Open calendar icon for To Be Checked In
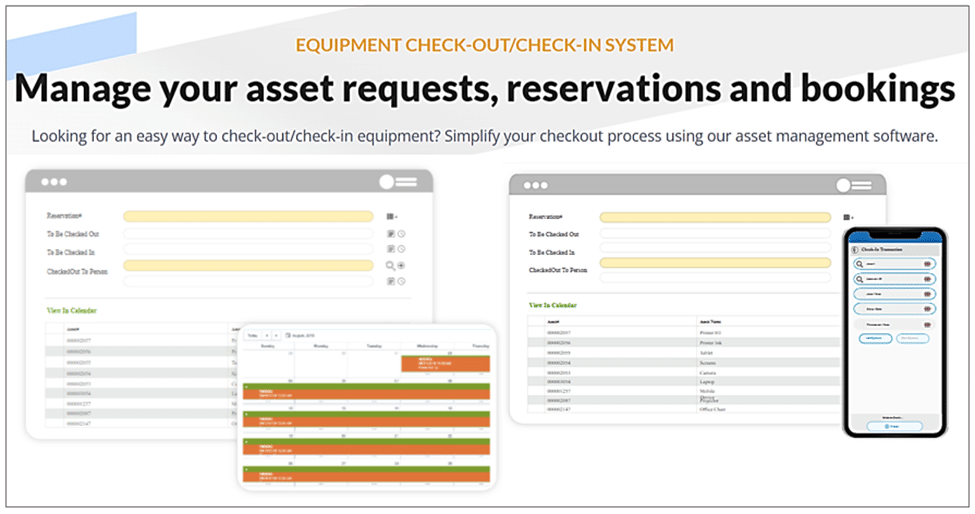This screenshot has height=514, width=975. tap(390, 249)
